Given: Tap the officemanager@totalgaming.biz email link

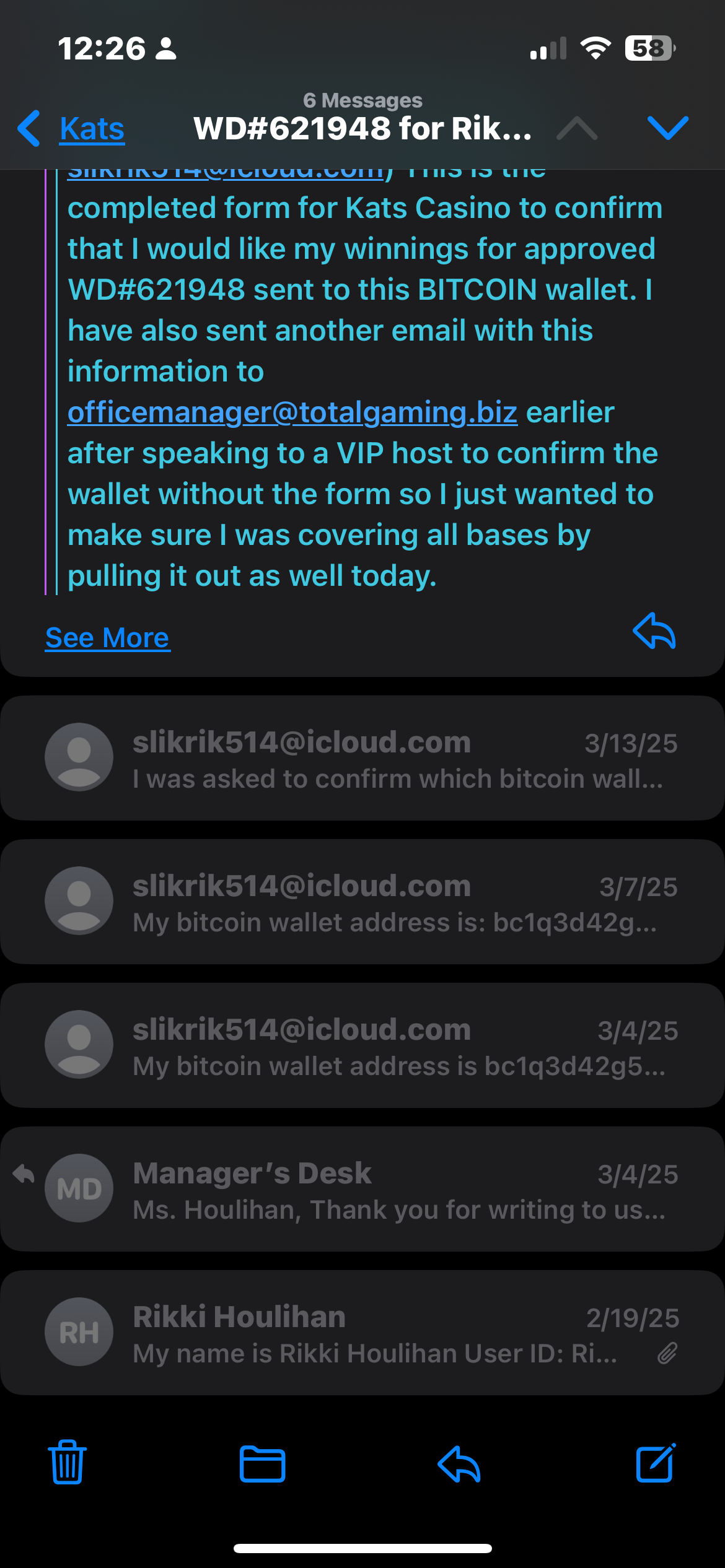Looking at the screenshot, I should point(292,412).
